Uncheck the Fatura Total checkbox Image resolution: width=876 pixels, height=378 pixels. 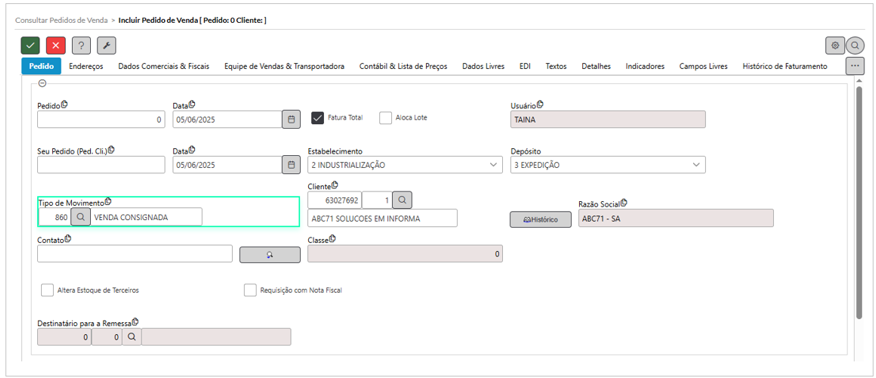[318, 118]
